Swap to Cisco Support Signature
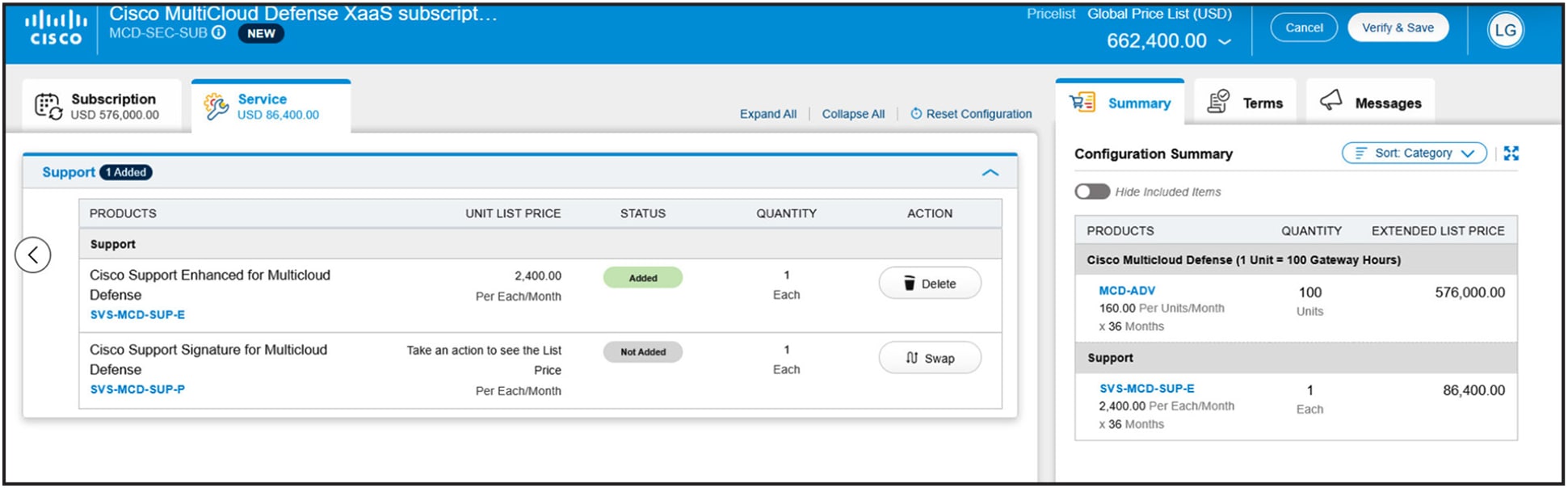The width and height of the screenshot is (1568, 488). 930,358
